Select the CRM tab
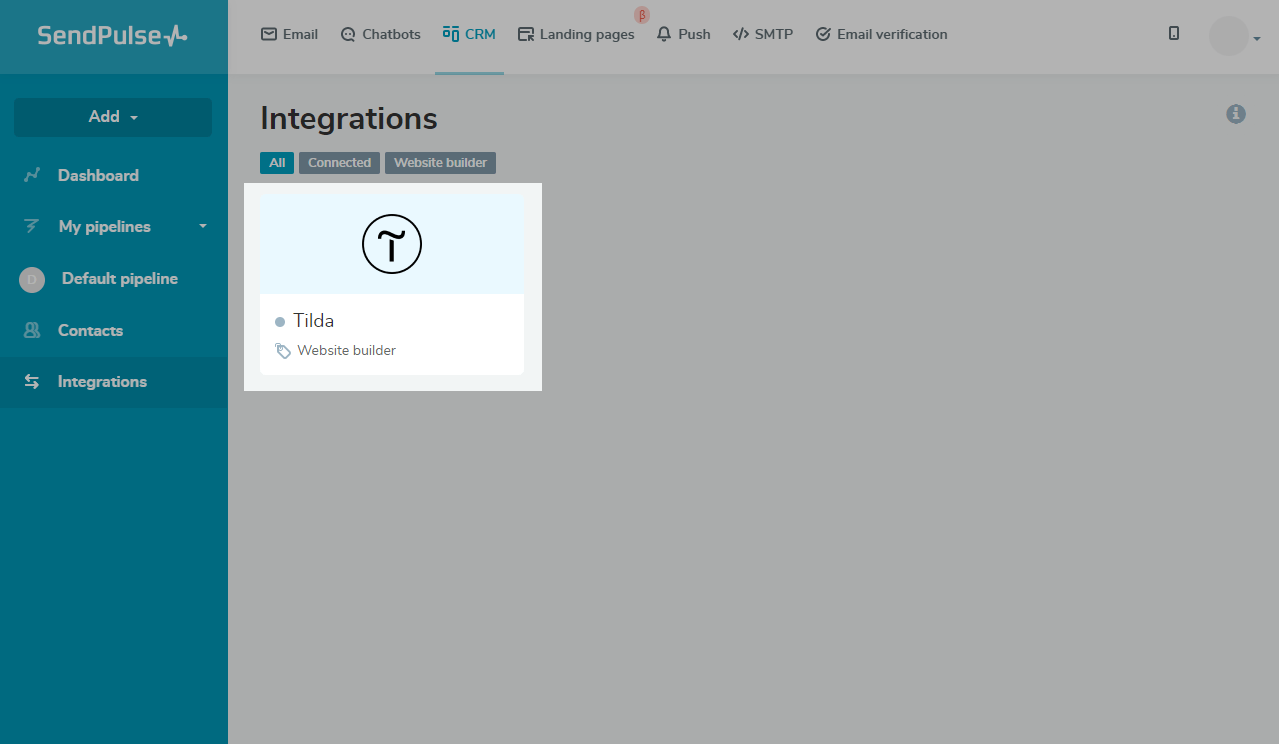Image resolution: width=1279 pixels, height=744 pixels. 469,34
